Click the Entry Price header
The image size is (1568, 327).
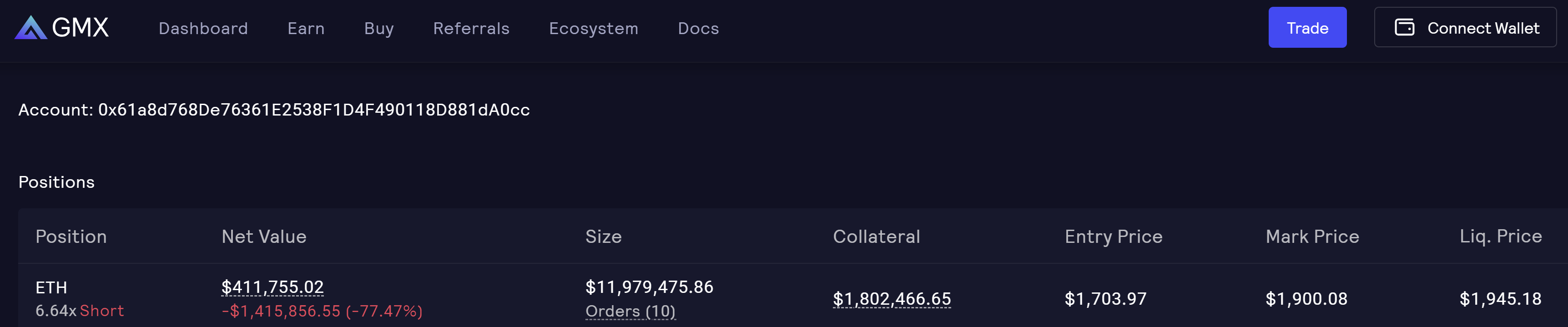(x=1113, y=236)
